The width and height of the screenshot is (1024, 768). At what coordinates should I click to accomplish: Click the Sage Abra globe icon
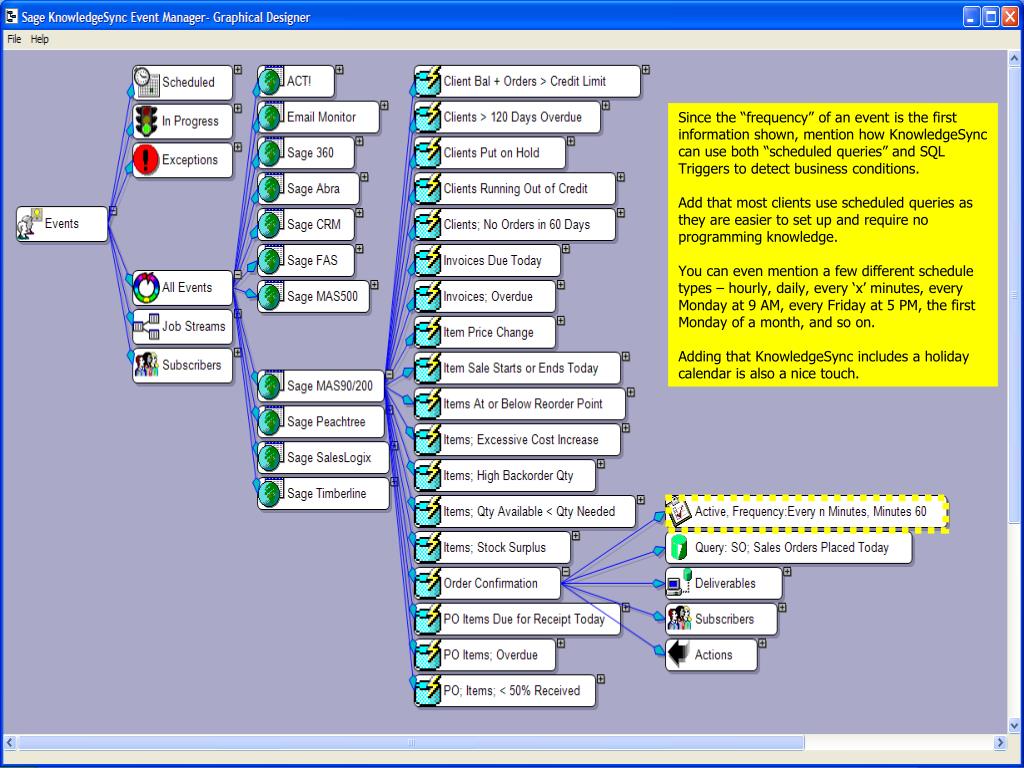coord(270,189)
